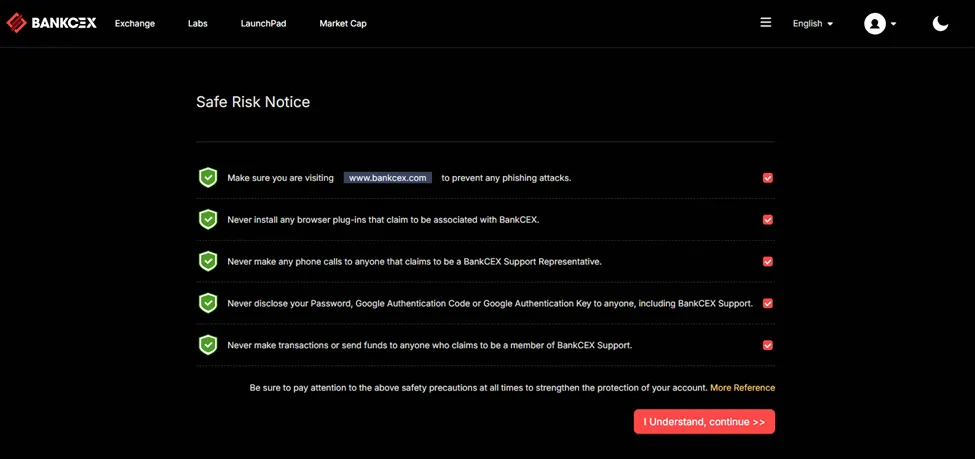Toggle dark mode moon icon
The width and height of the screenshot is (975, 459).
940,24
